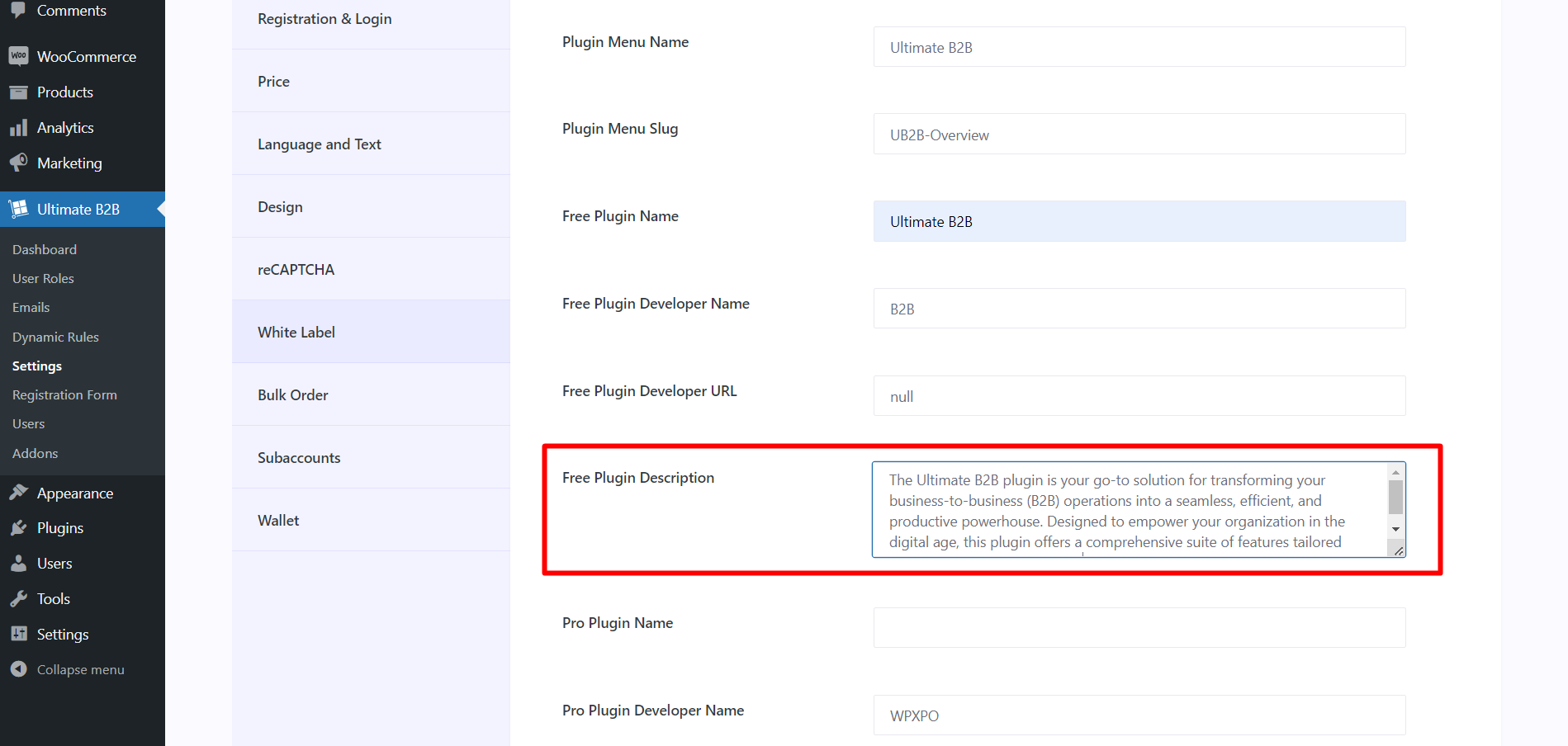Click the Free Plugin Description label

tap(638, 478)
